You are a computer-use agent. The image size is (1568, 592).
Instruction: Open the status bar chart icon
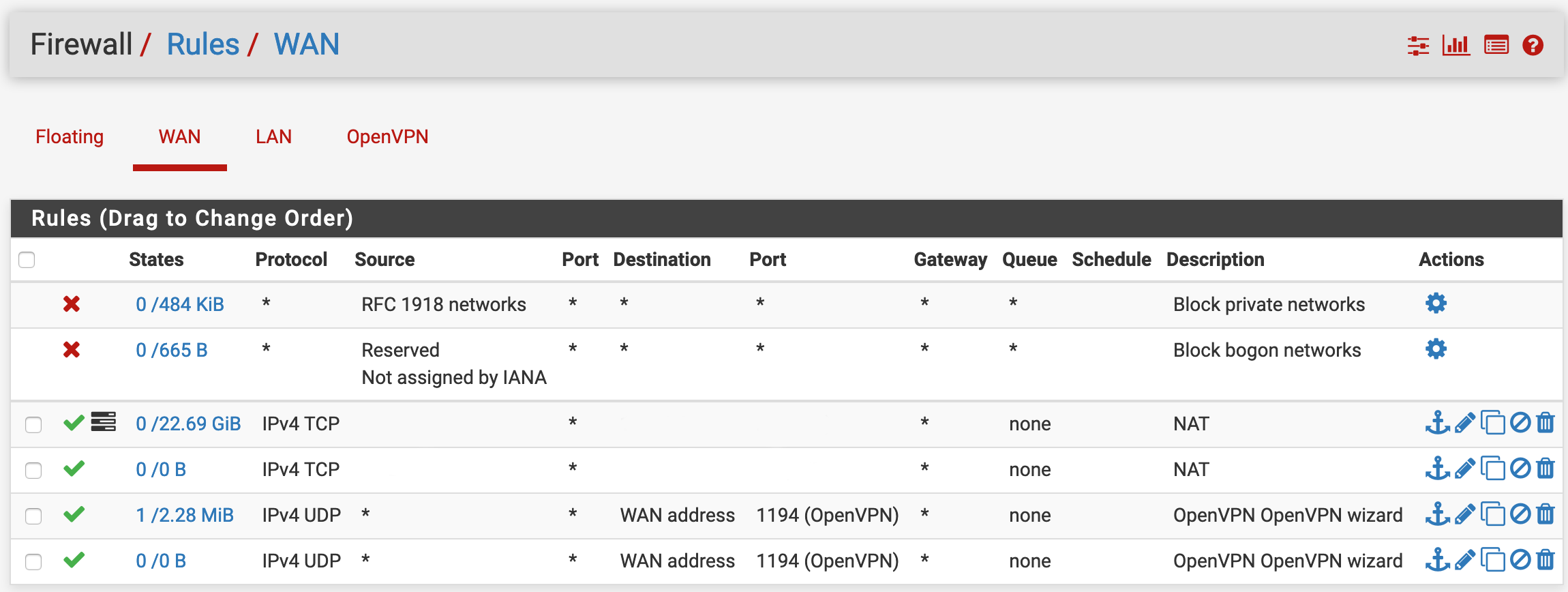(x=1456, y=46)
